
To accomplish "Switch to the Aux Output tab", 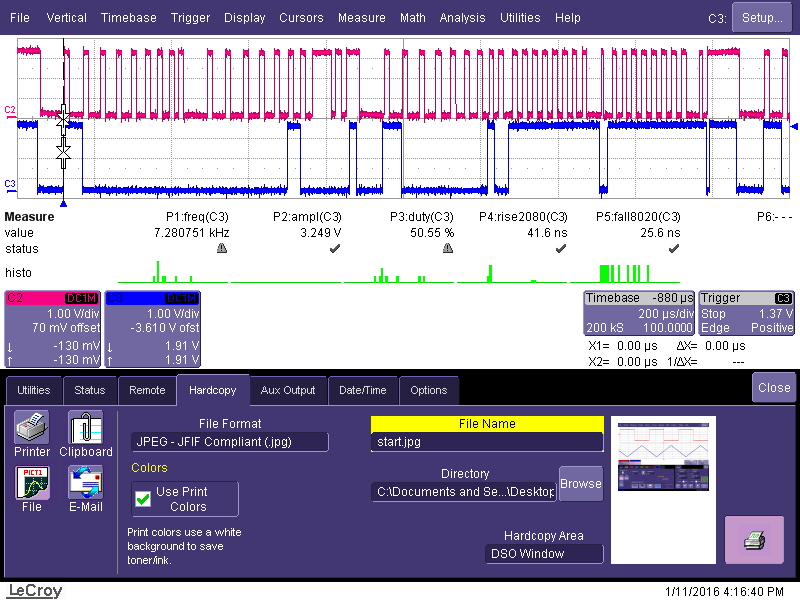I will [x=288, y=390].
